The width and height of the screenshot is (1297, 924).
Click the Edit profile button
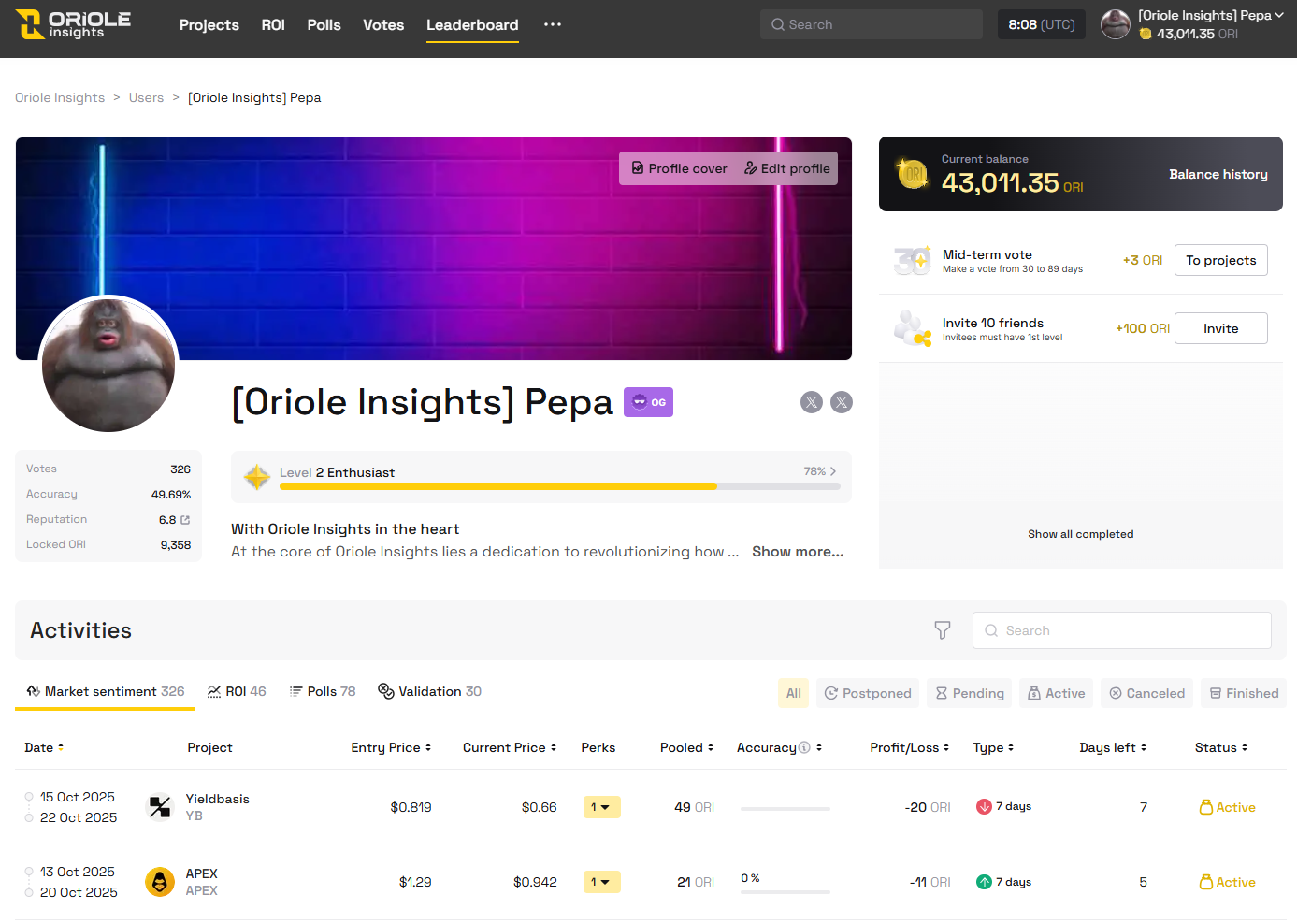[787, 168]
